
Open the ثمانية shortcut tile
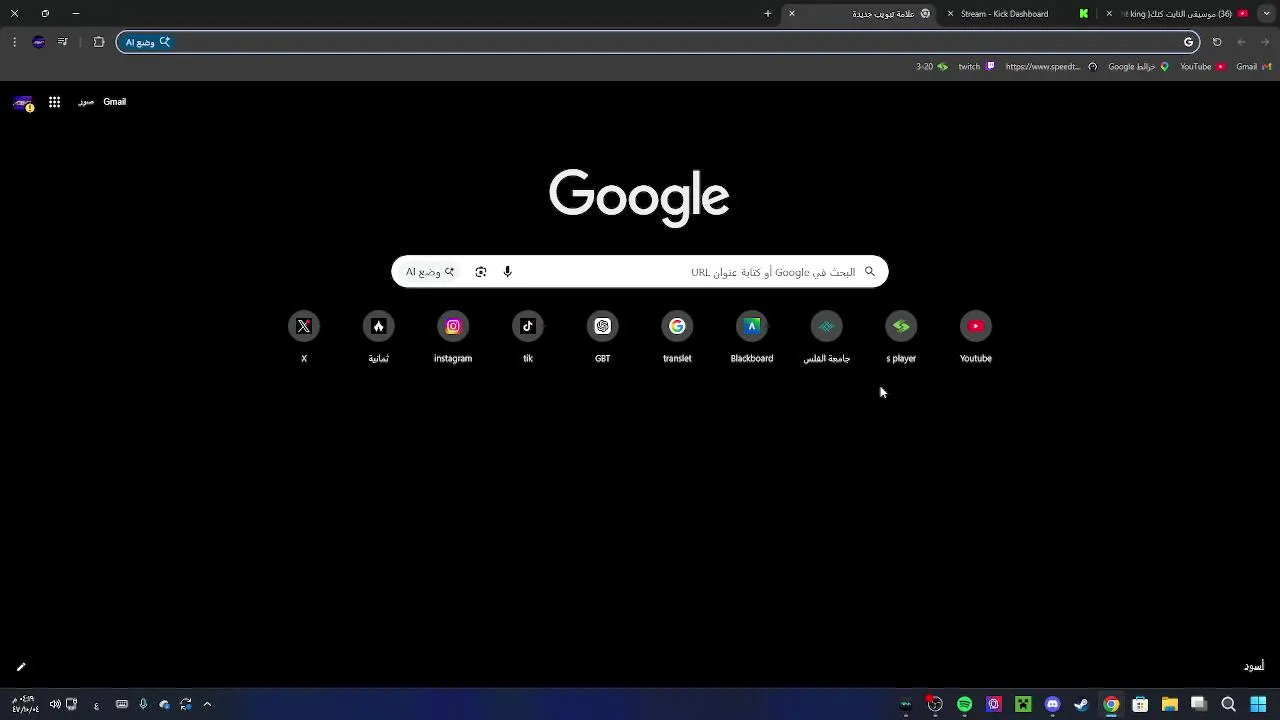pyautogui.click(x=378, y=338)
